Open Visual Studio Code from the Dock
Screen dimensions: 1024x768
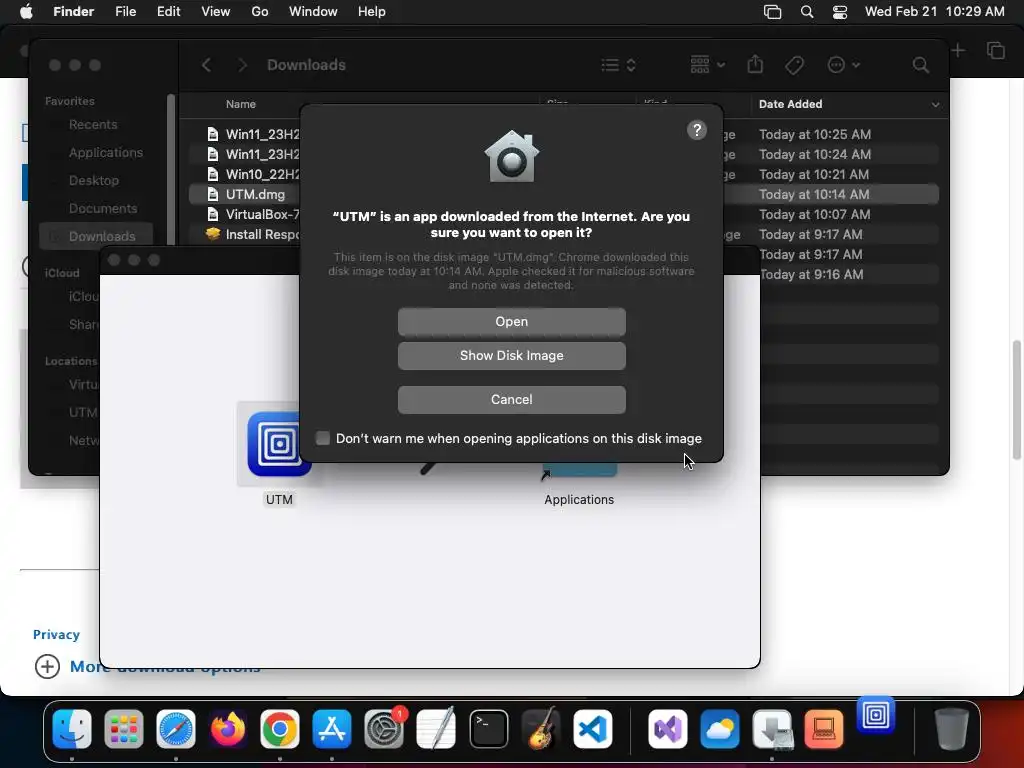coord(593,729)
